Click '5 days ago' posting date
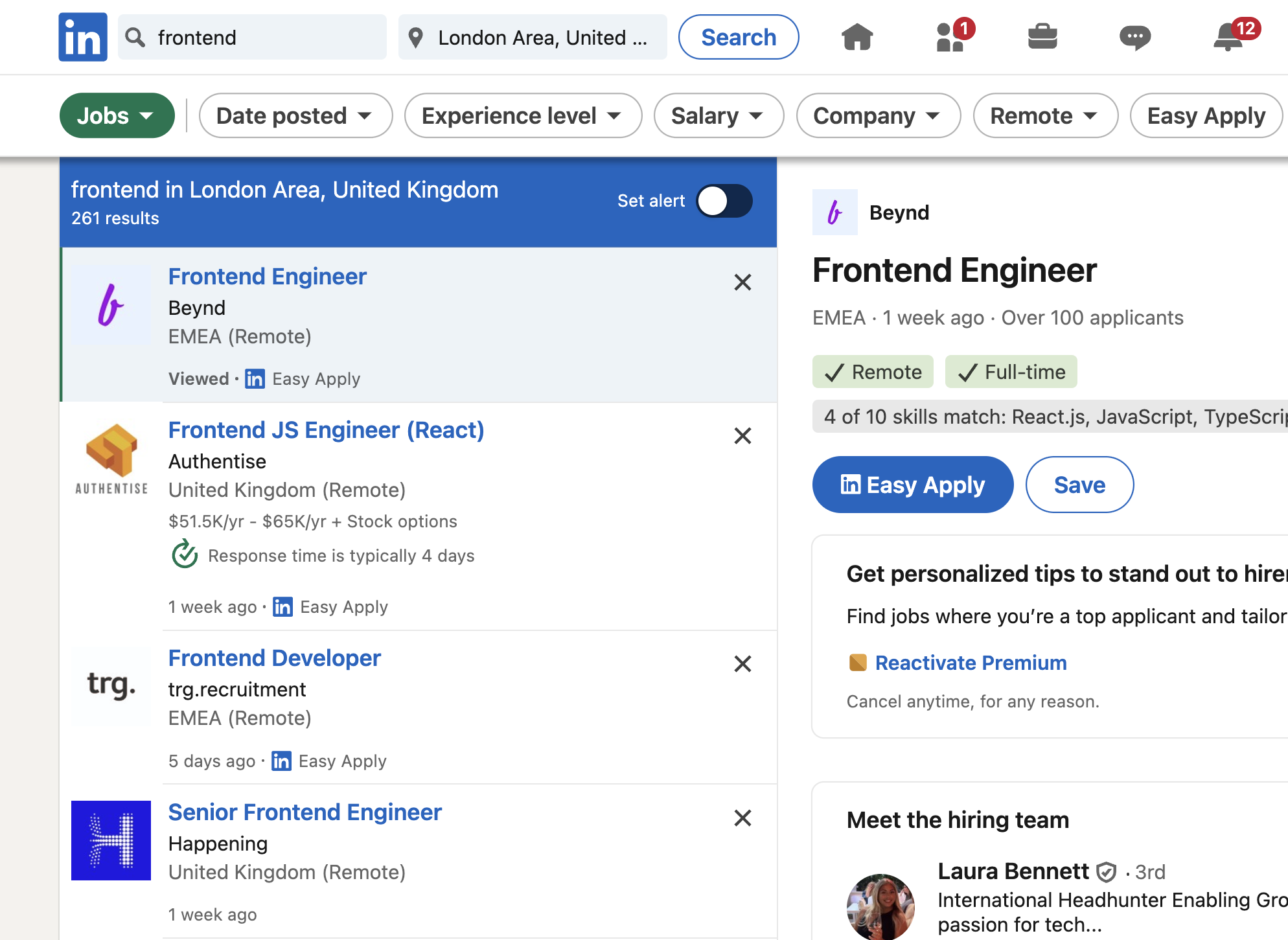 212,761
